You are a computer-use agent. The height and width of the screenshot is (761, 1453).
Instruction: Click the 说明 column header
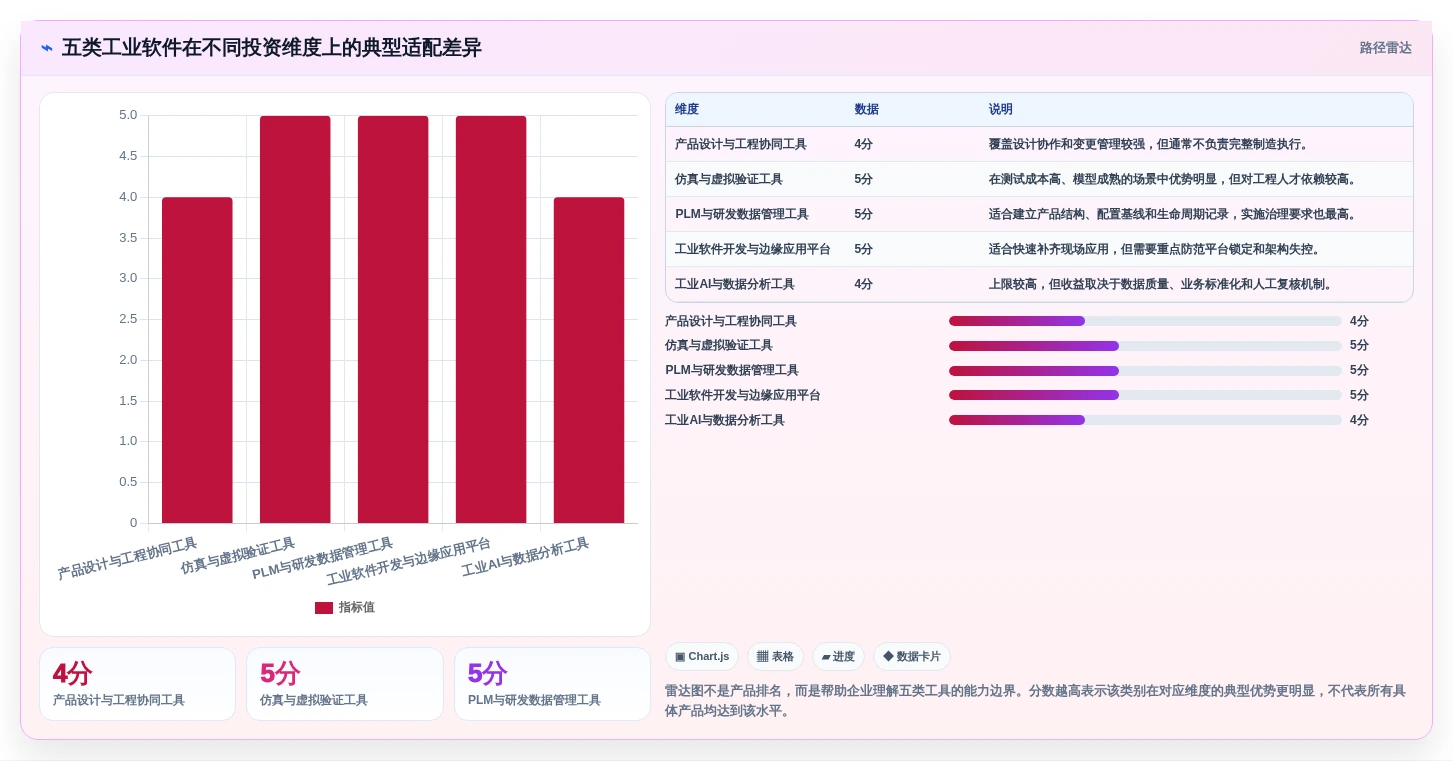(1001, 110)
